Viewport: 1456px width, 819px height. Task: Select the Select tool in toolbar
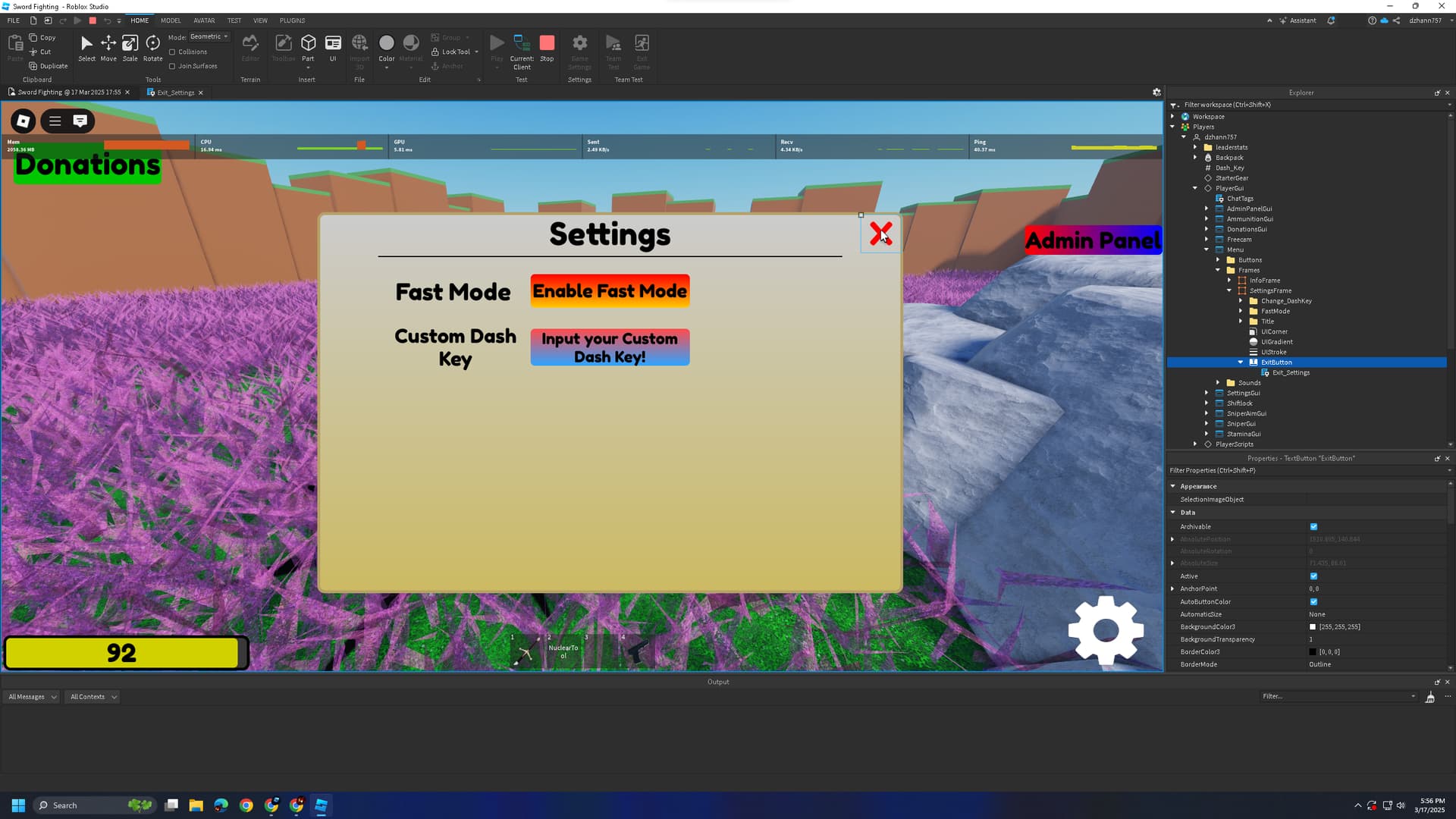tap(86, 48)
